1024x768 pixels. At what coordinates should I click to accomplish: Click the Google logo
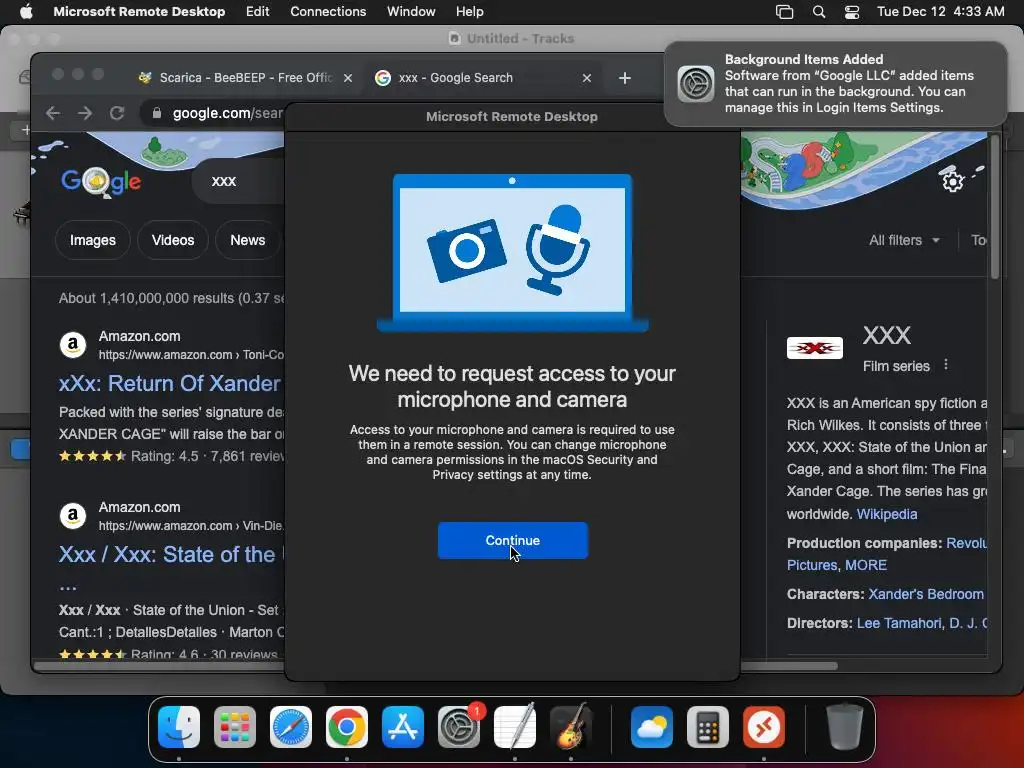(101, 182)
